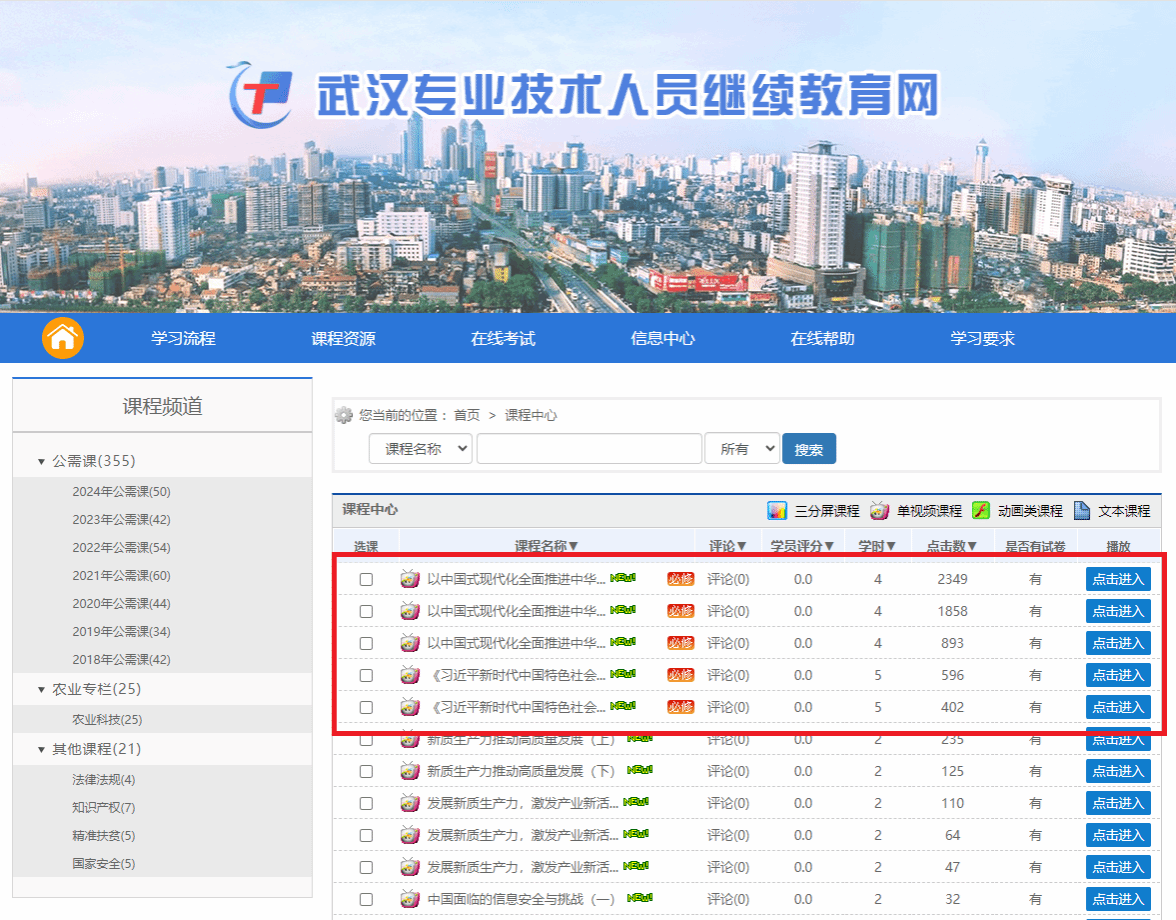Viewport: 1176px width, 920px height.
Task: Check the box for 中国面临的信息安全与挑战（一）
Action: tap(366, 899)
